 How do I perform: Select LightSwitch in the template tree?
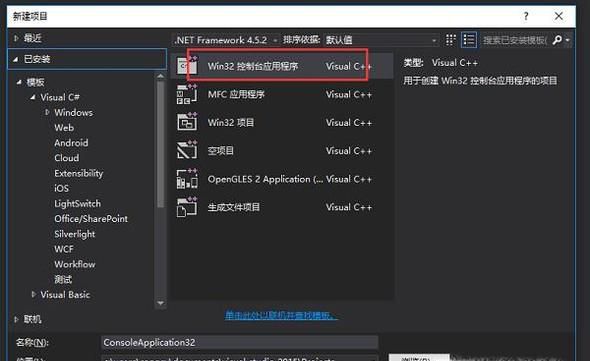pos(78,204)
